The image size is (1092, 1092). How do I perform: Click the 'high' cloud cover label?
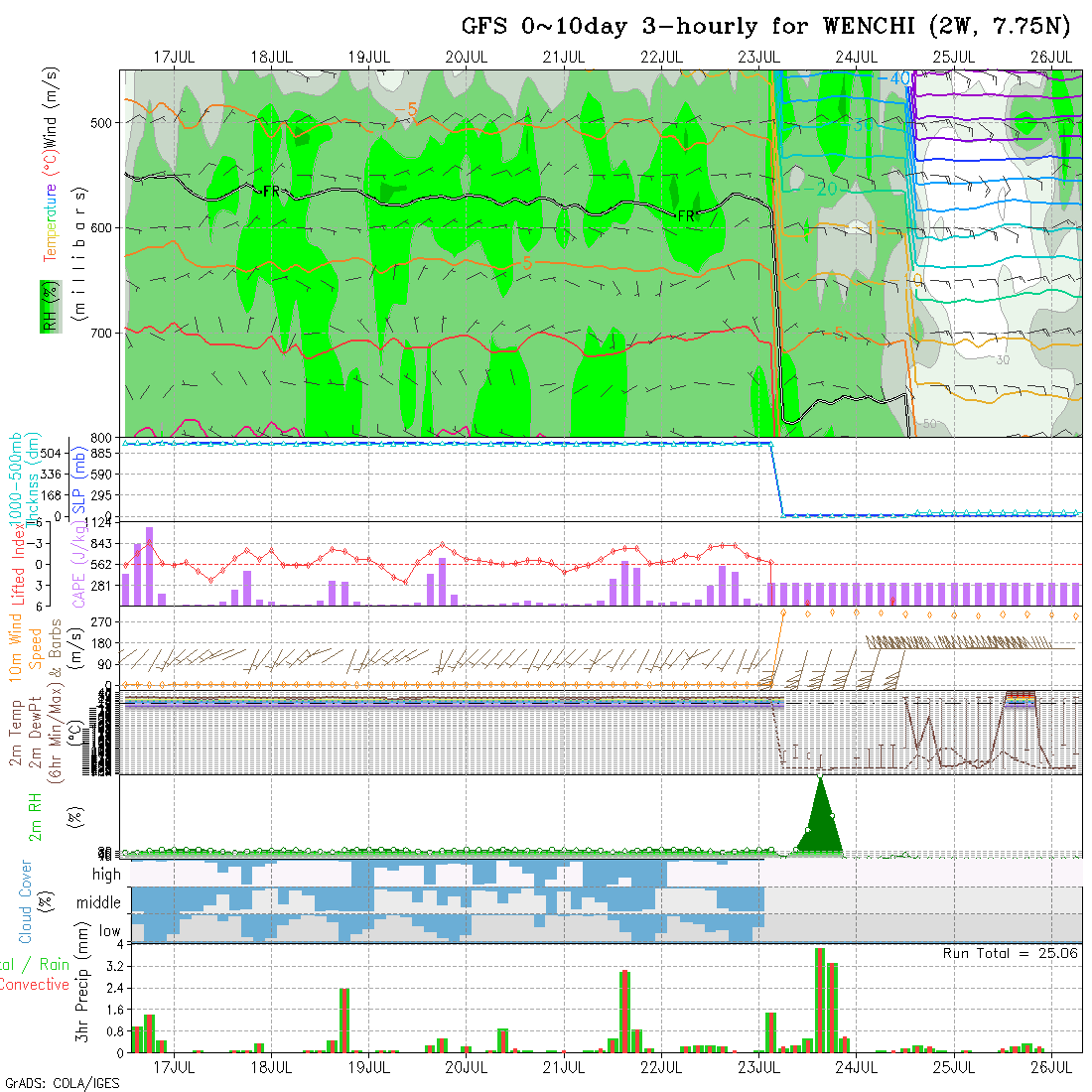[x=106, y=875]
